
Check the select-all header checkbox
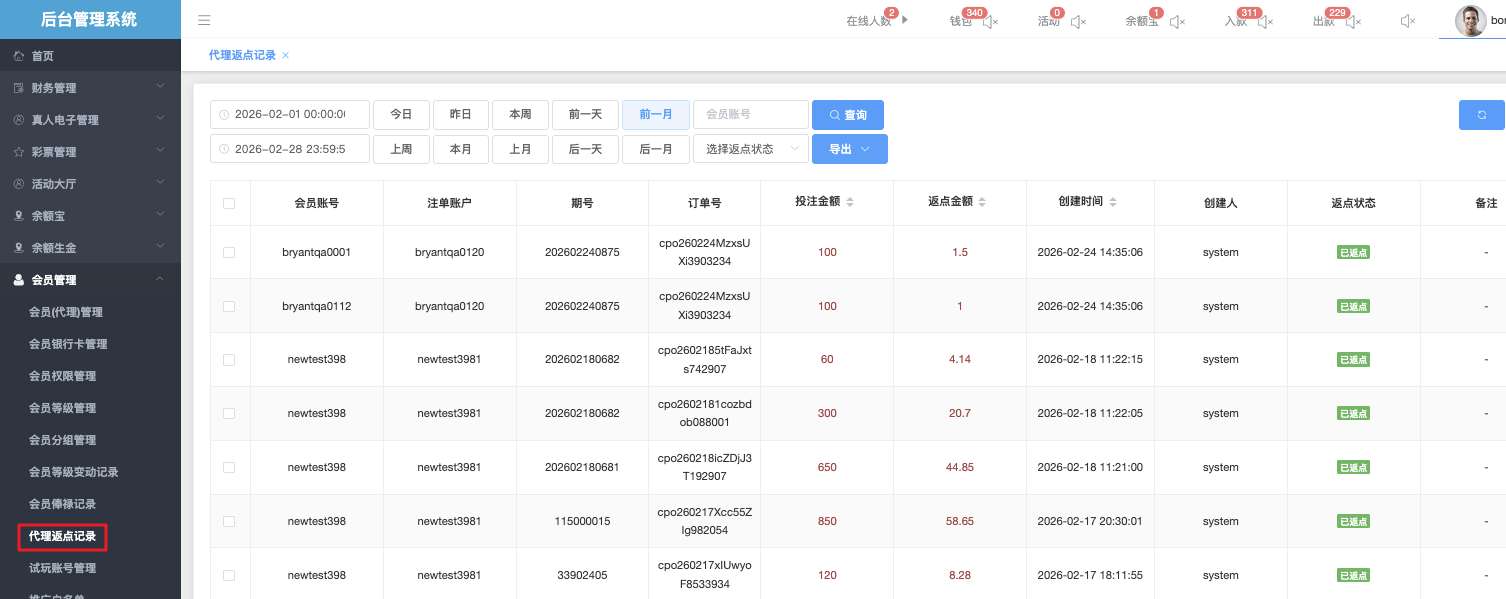(x=229, y=203)
